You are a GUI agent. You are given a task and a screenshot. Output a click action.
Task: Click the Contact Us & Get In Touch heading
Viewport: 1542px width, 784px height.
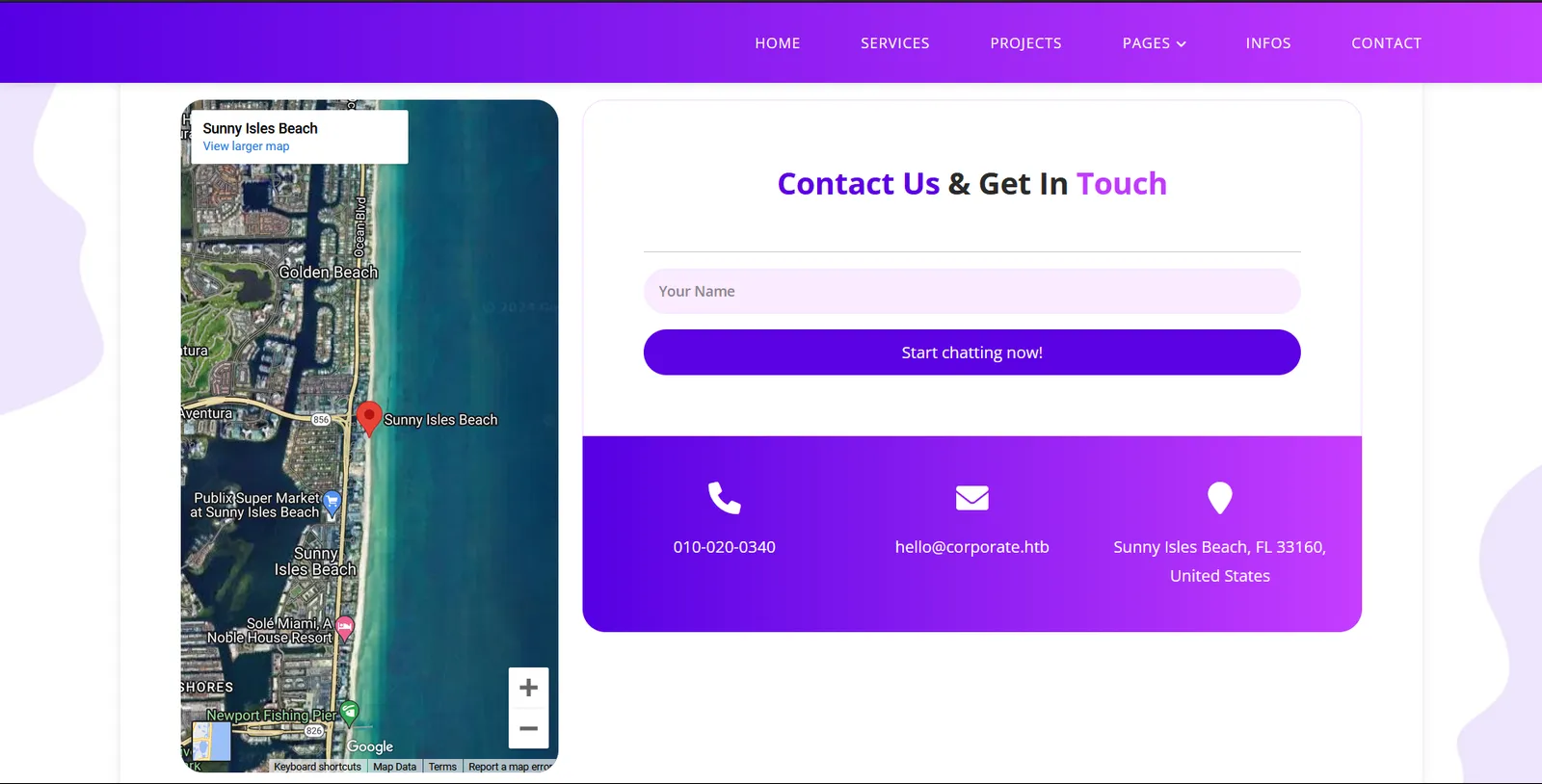[971, 184]
